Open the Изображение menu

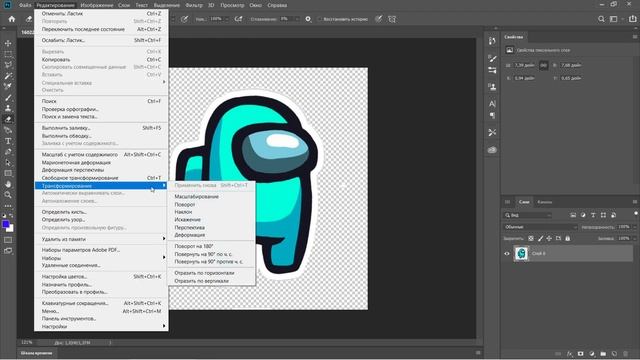point(97,5)
